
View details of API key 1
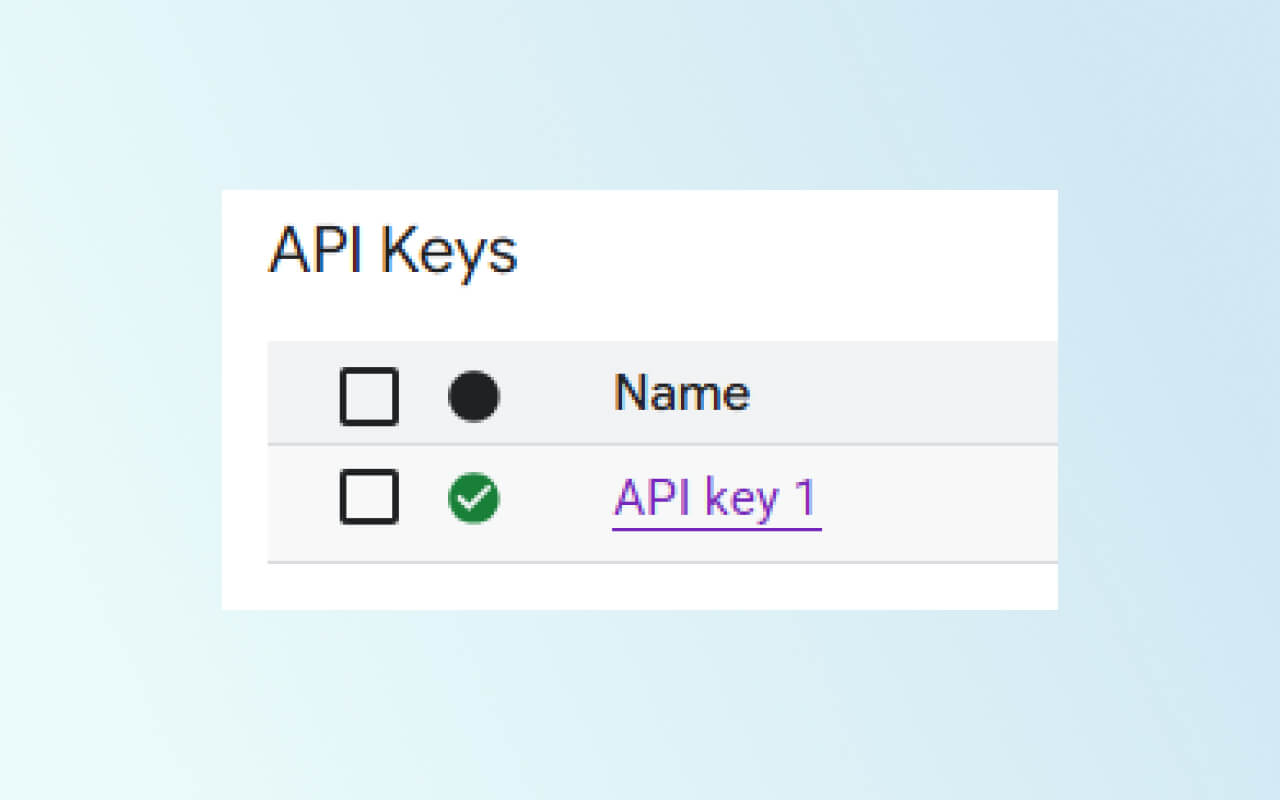(x=716, y=498)
